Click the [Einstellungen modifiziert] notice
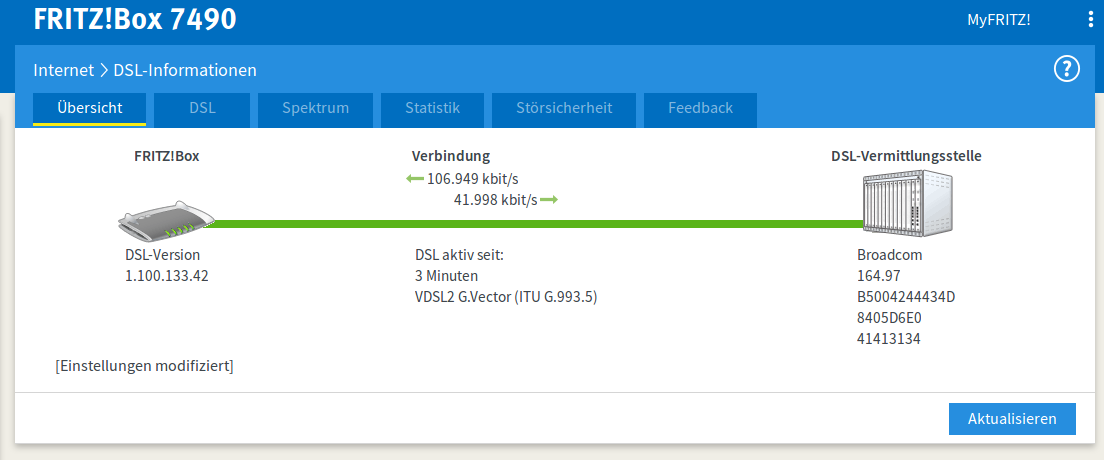The height and width of the screenshot is (460, 1104). click(144, 366)
